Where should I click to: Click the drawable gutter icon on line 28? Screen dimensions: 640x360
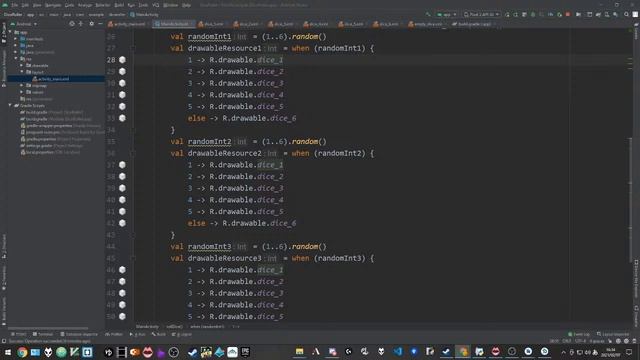(122, 60)
